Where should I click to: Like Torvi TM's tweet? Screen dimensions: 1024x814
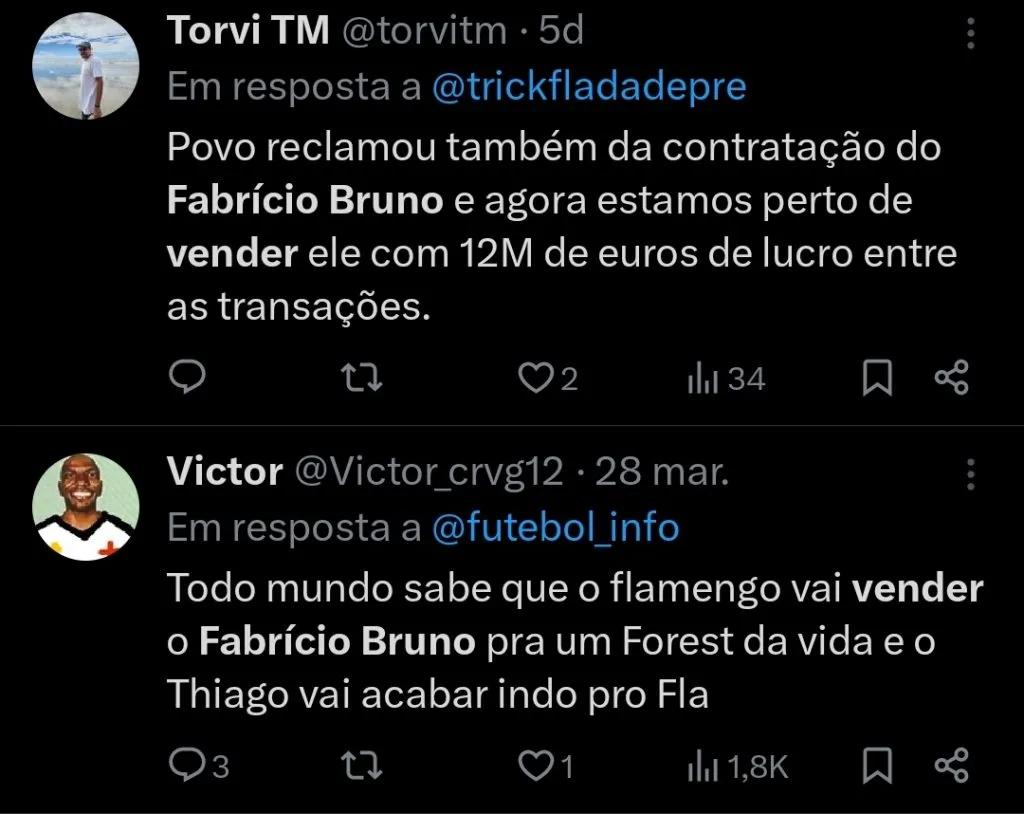click(540, 378)
